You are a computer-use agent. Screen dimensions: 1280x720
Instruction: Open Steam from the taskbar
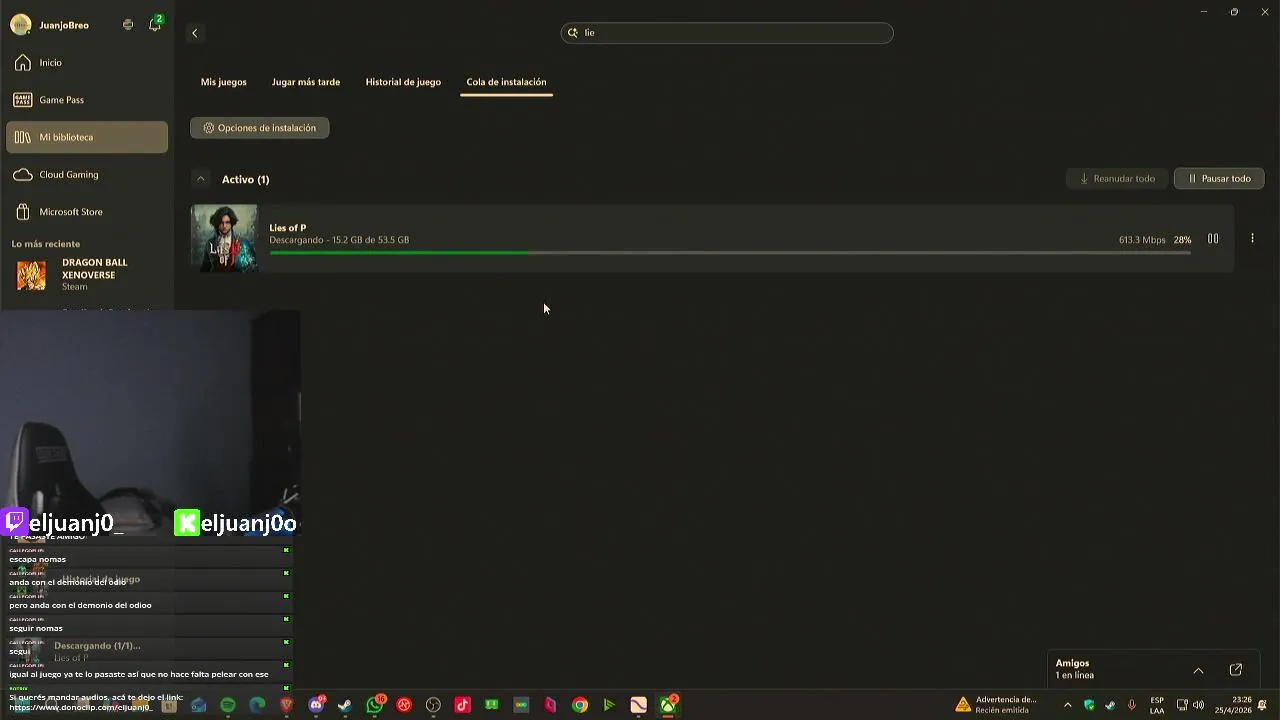345,705
